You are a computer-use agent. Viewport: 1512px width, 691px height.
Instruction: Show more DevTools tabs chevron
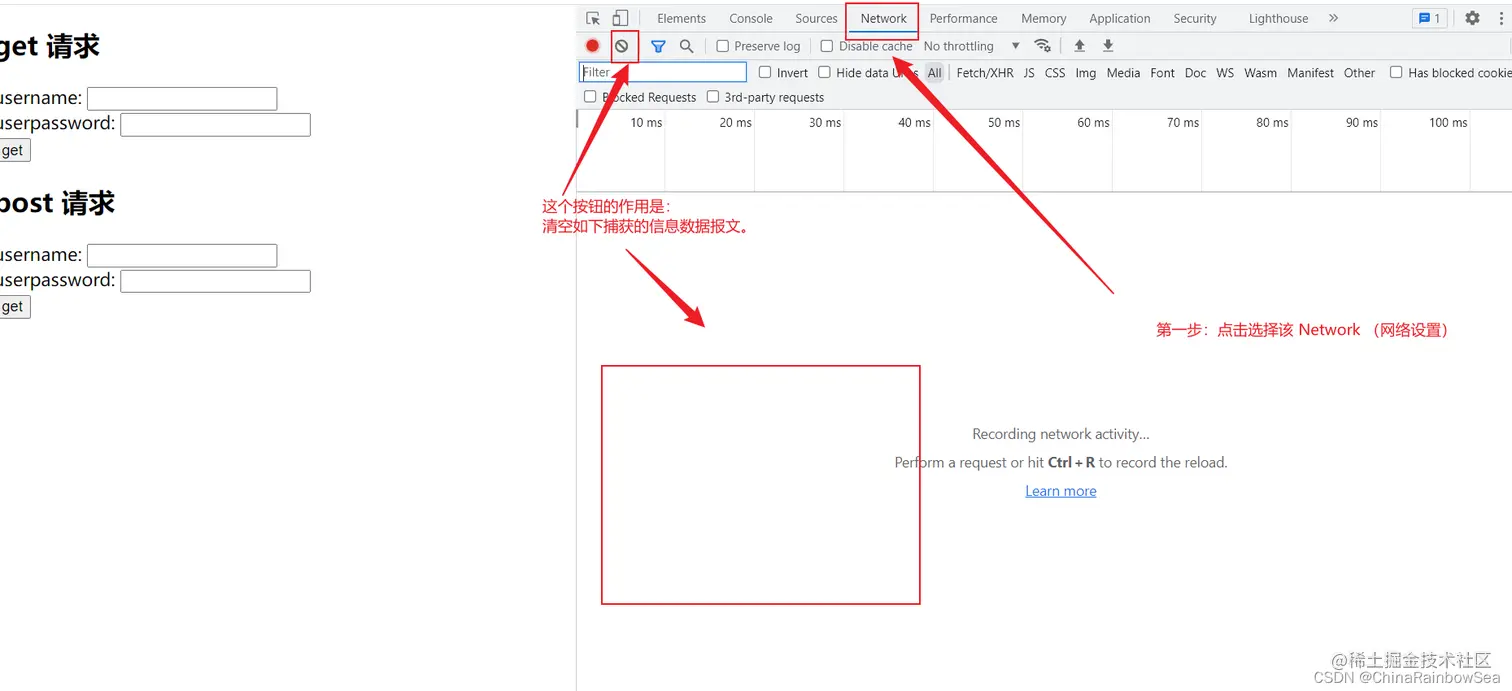coord(1333,18)
